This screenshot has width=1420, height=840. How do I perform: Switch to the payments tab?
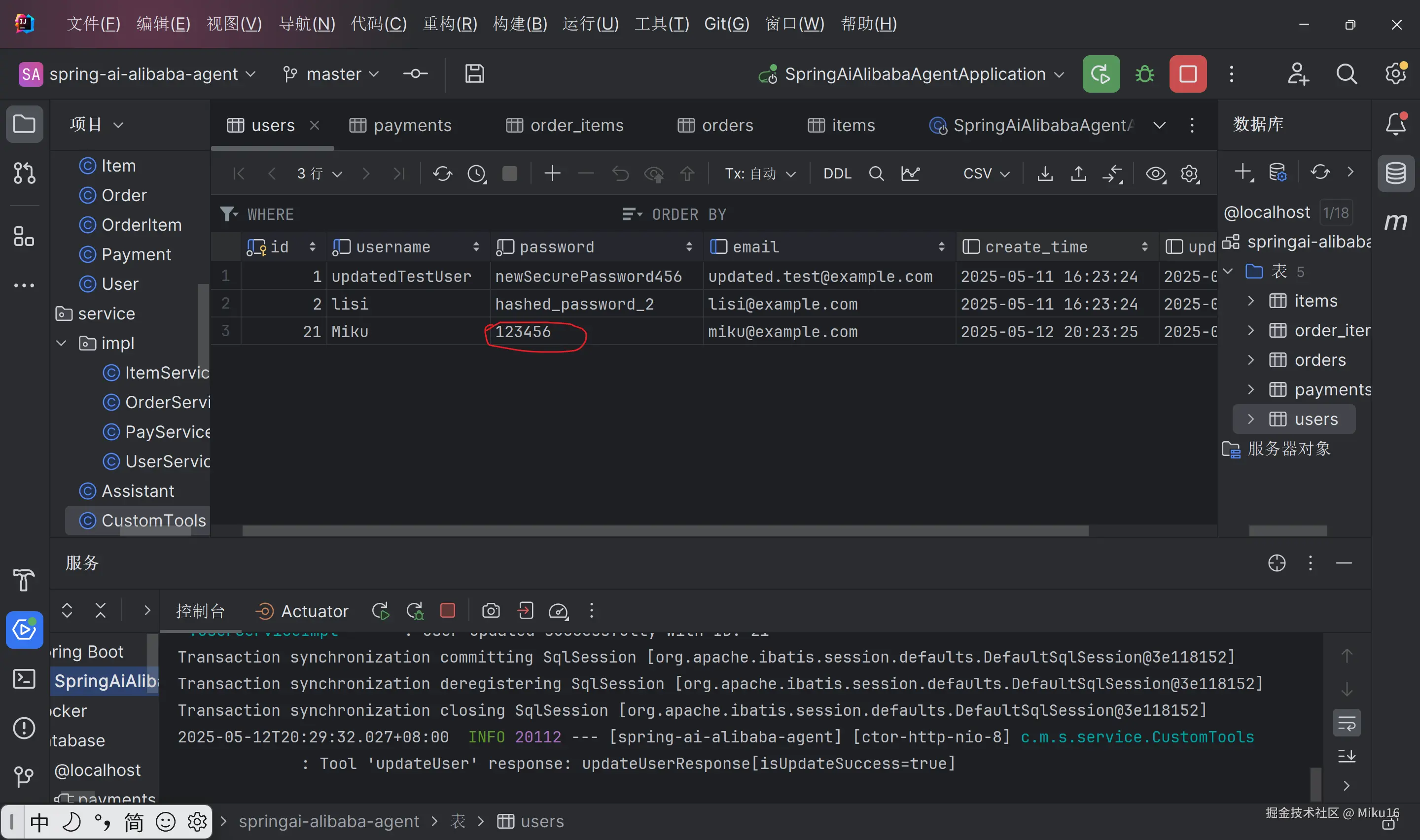[x=400, y=125]
